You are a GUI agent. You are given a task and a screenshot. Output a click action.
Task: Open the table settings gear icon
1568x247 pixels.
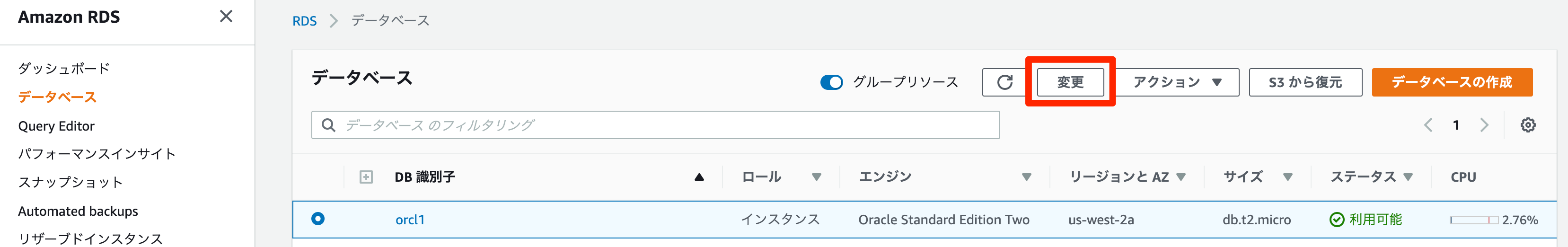pyautogui.click(x=1528, y=125)
